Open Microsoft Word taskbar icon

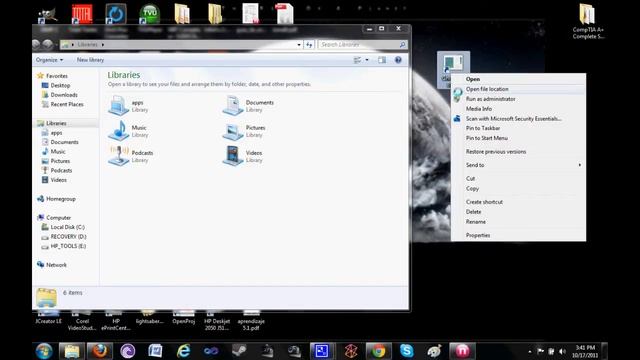pyautogui.click(x=156, y=351)
